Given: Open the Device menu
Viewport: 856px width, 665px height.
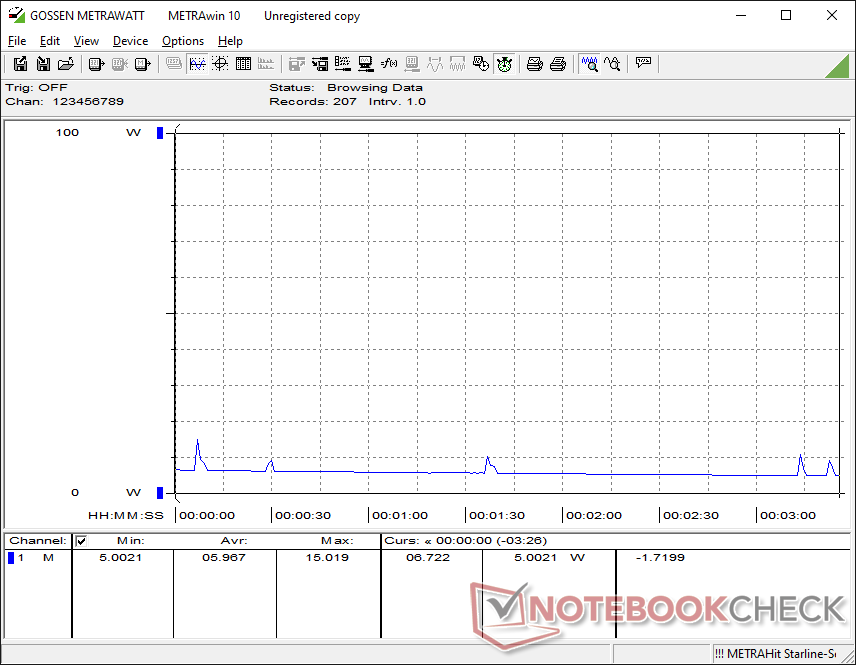Looking at the screenshot, I should 130,41.
